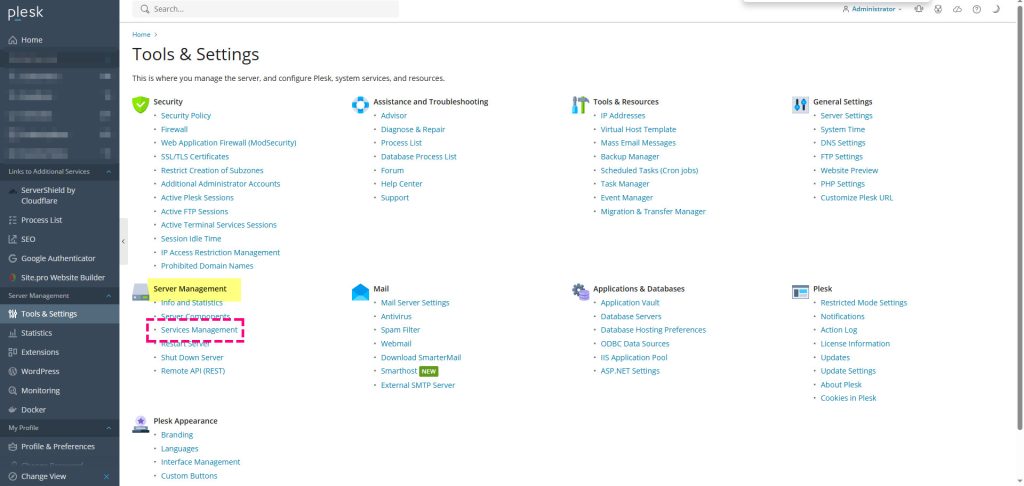Hide the sidebar using the collapse arrow

click(124, 242)
